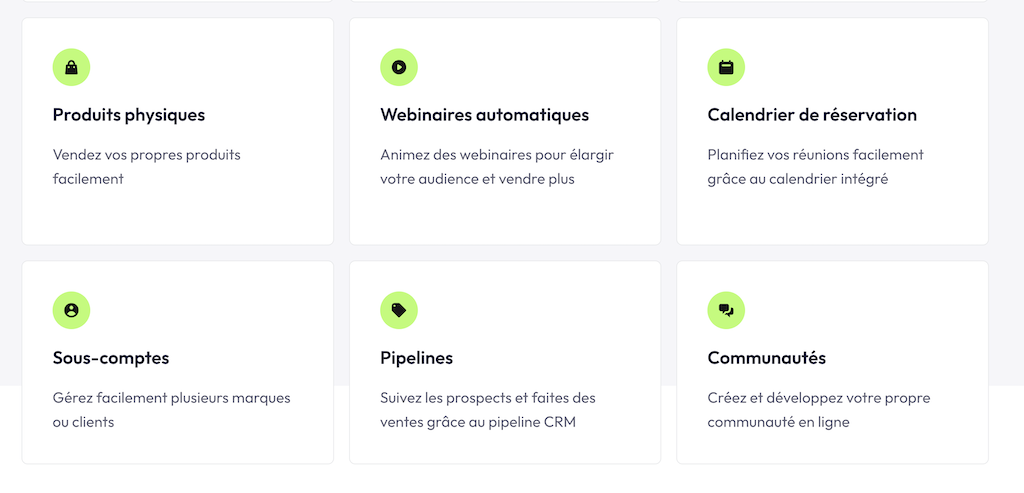Click 'grâce au calendrier intégré' text line

[797, 179]
